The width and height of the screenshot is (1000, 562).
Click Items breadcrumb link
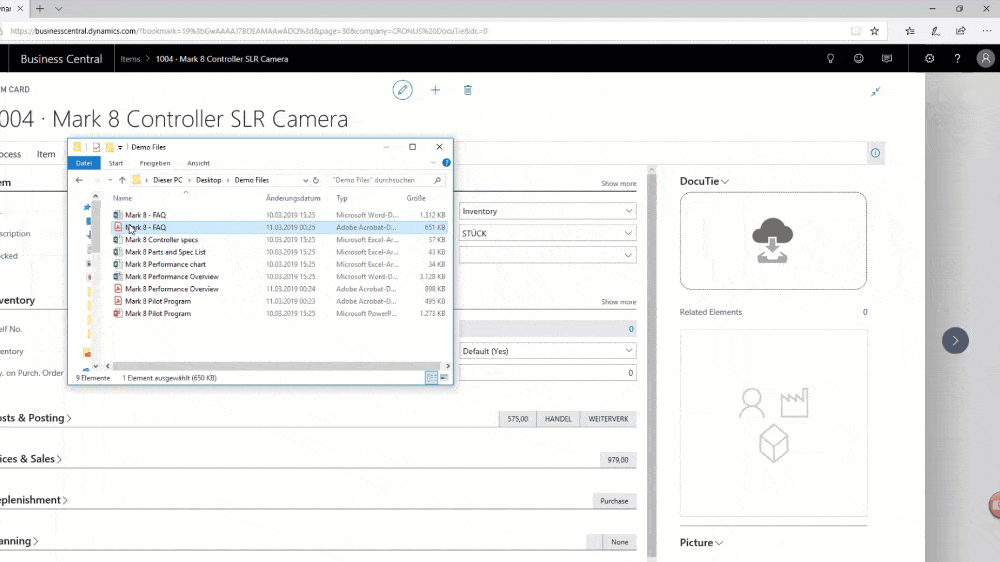click(130, 59)
